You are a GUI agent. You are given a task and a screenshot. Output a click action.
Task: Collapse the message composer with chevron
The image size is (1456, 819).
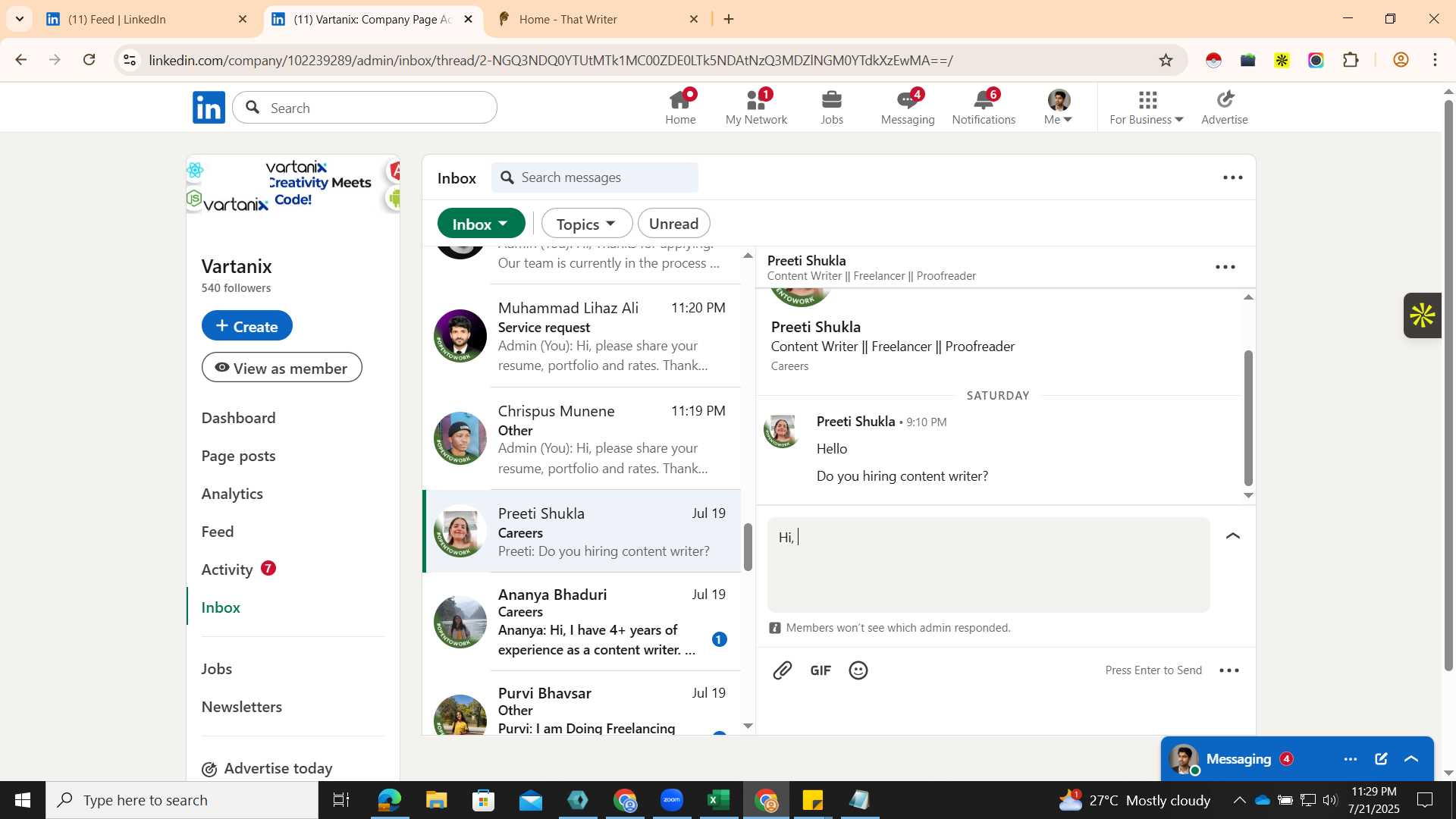[x=1233, y=536]
